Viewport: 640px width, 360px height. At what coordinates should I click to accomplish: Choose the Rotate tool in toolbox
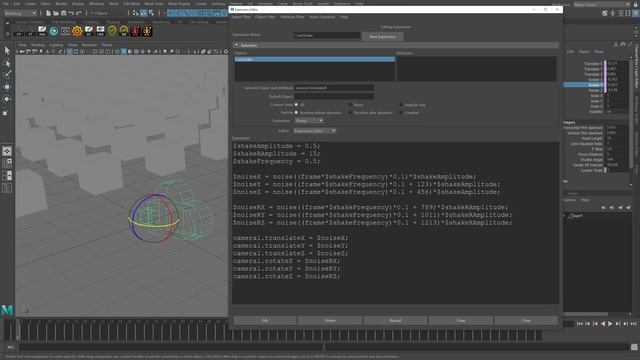[7, 99]
